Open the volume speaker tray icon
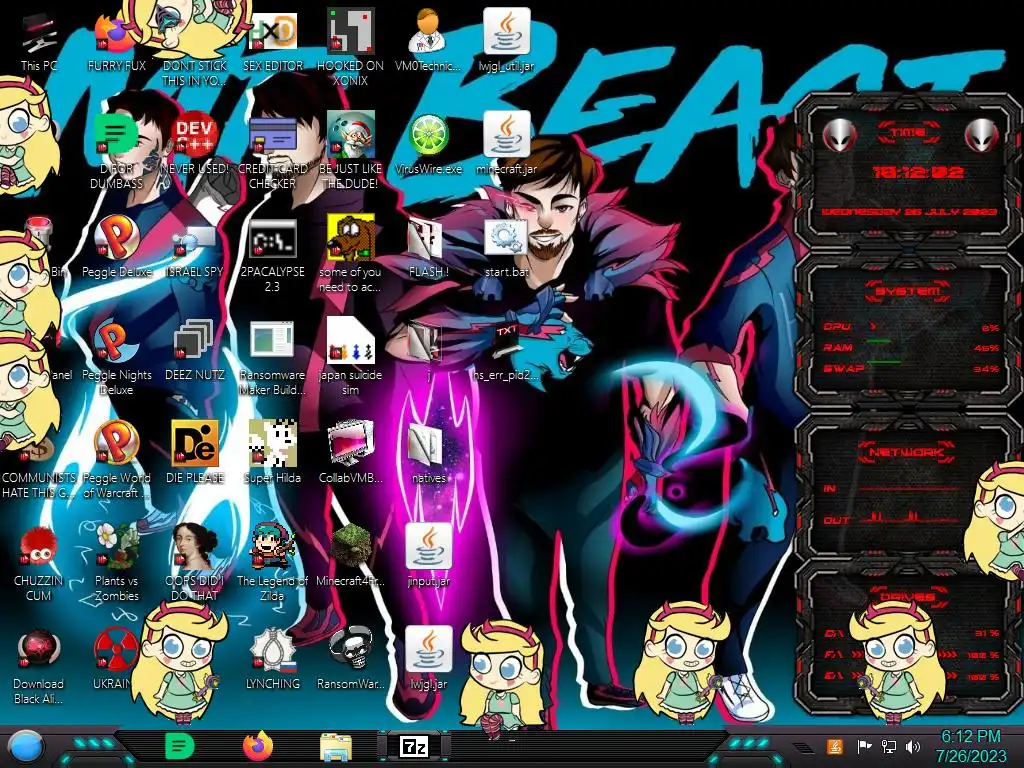This screenshot has width=1024, height=768. (x=913, y=746)
